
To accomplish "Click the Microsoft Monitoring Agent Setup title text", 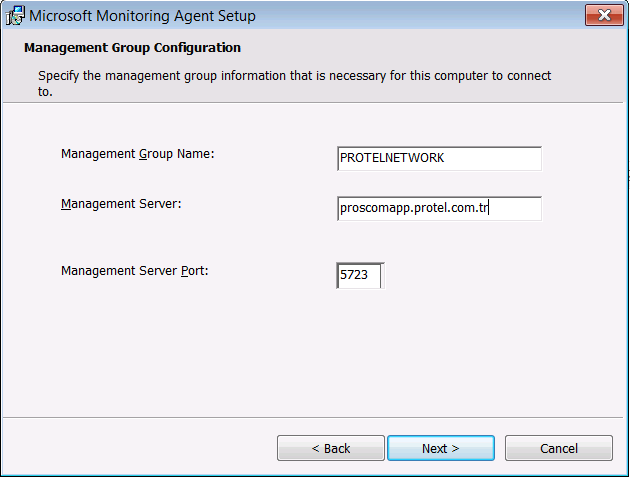I will [142, 16].
